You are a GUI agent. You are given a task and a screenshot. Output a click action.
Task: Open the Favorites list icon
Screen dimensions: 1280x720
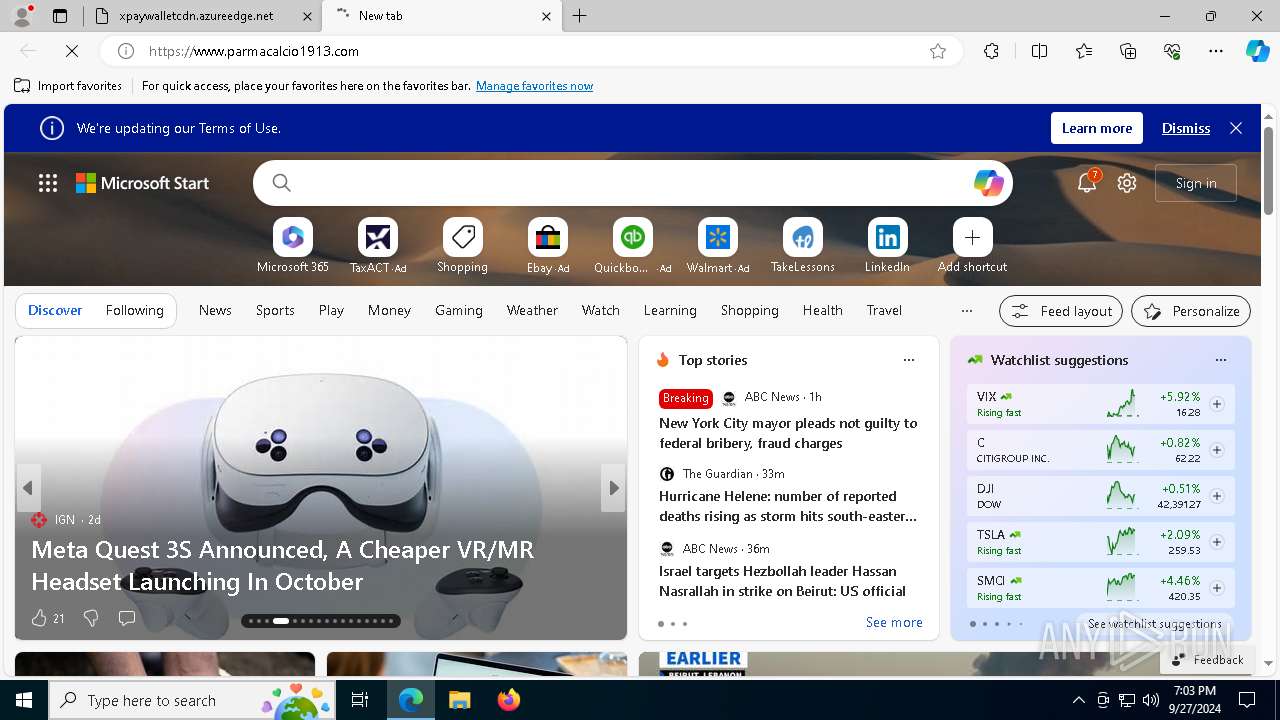[x=1084, y=51]
